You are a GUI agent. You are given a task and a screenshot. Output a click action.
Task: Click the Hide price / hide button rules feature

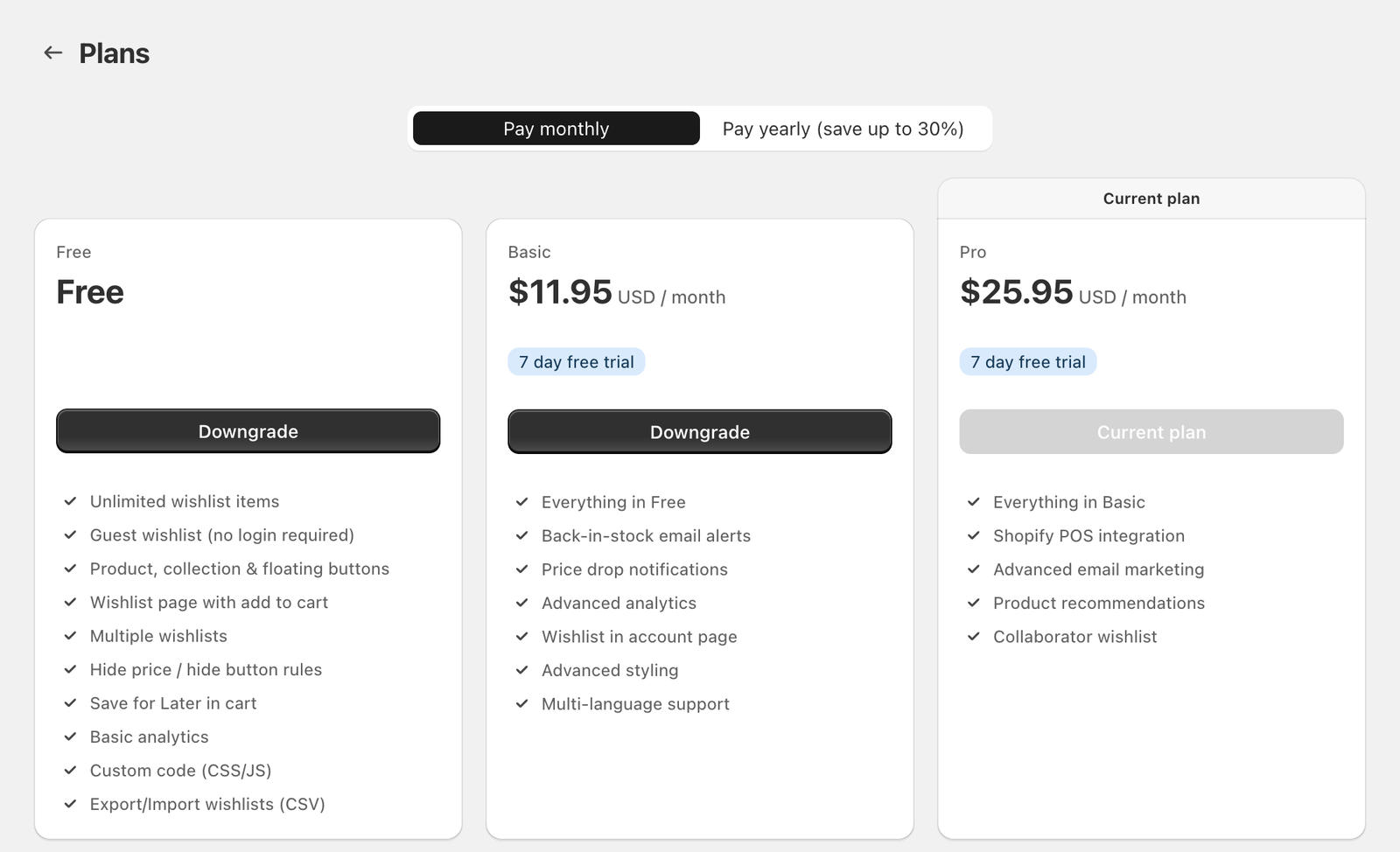pos(206,670)
